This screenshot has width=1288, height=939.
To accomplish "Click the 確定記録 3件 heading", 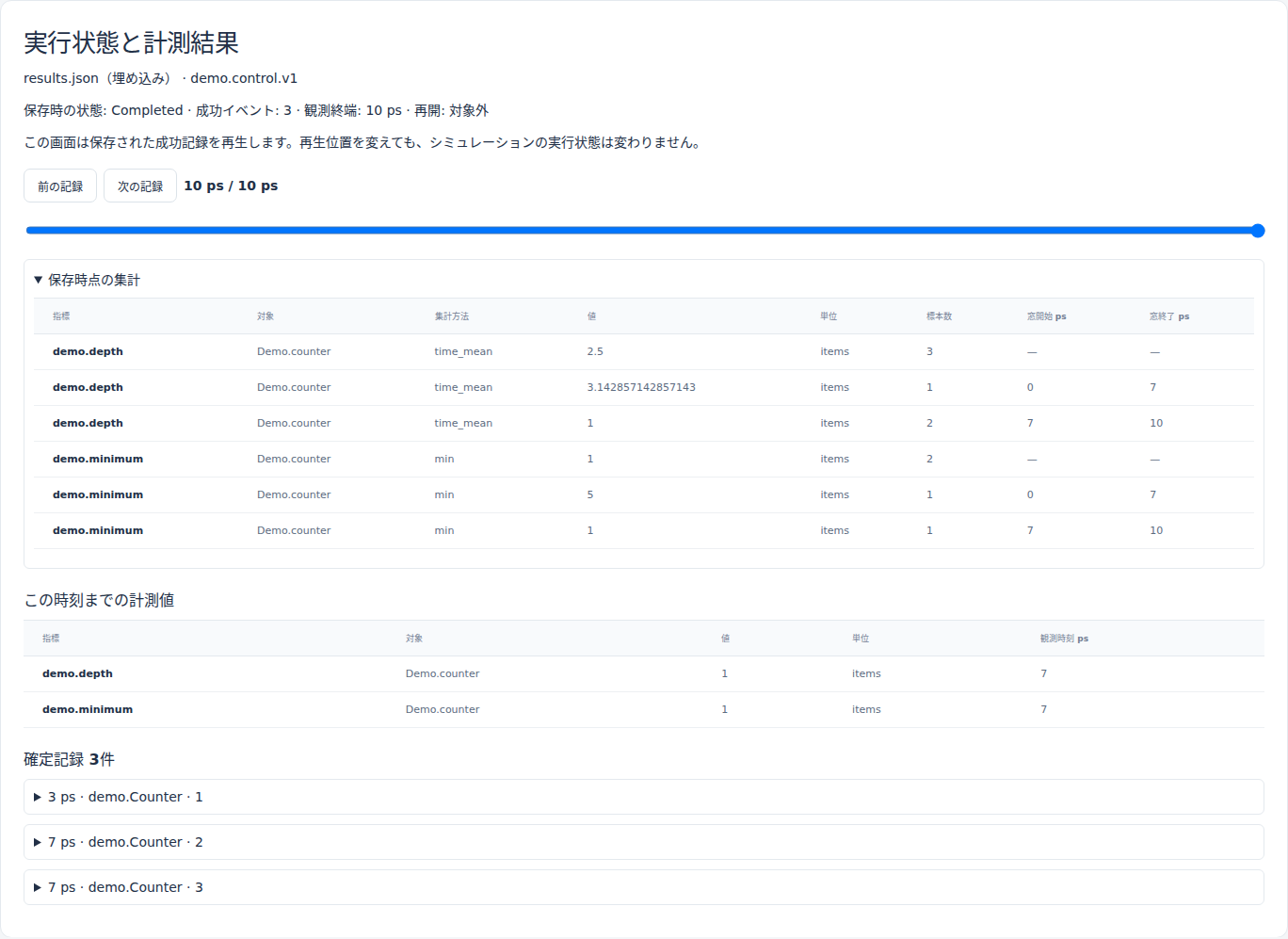I will pos(69,759).
